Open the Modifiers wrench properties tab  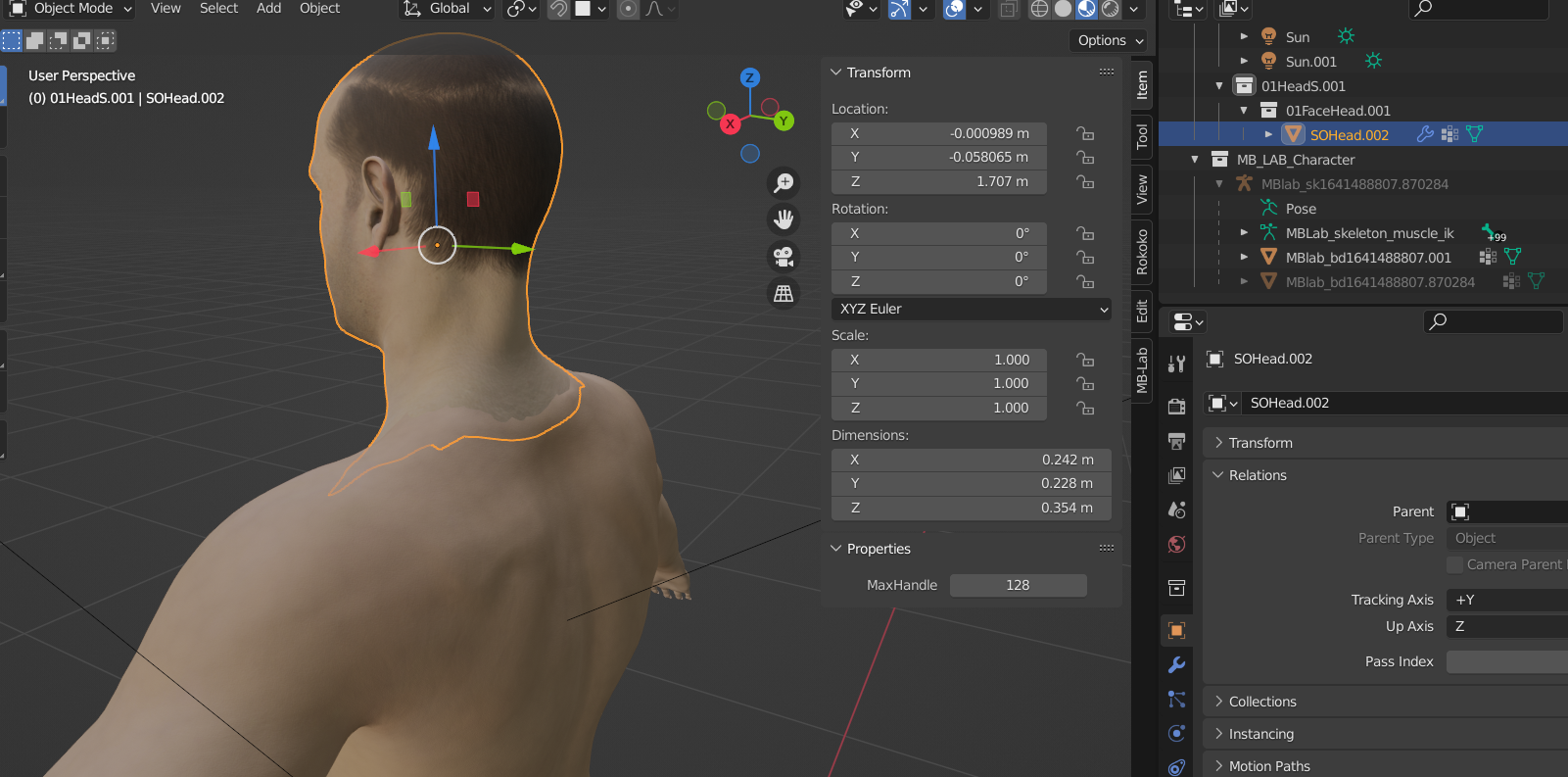1177,664
